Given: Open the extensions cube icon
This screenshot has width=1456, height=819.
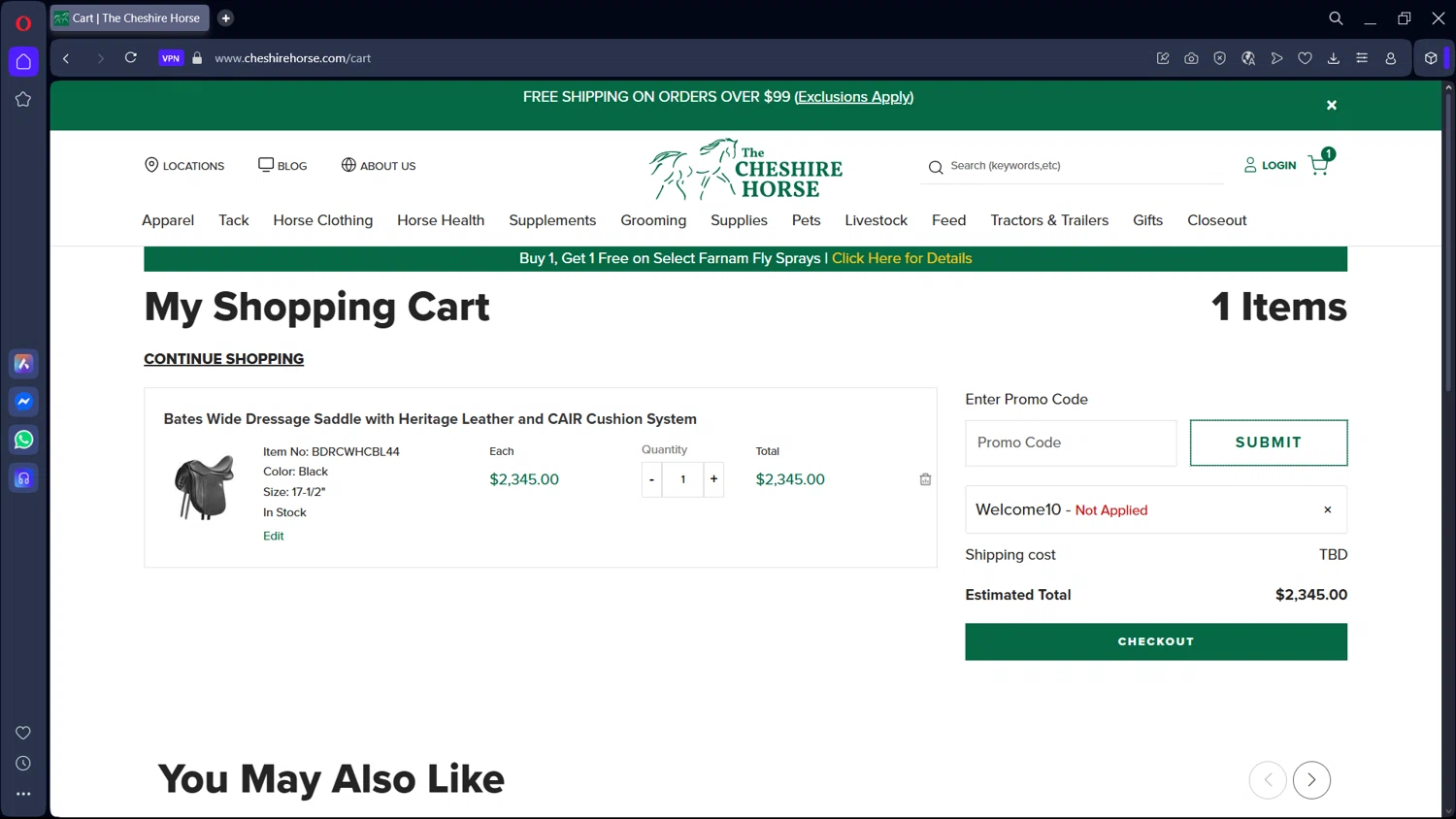Looking at the screenshot, I should [1431, 58].
